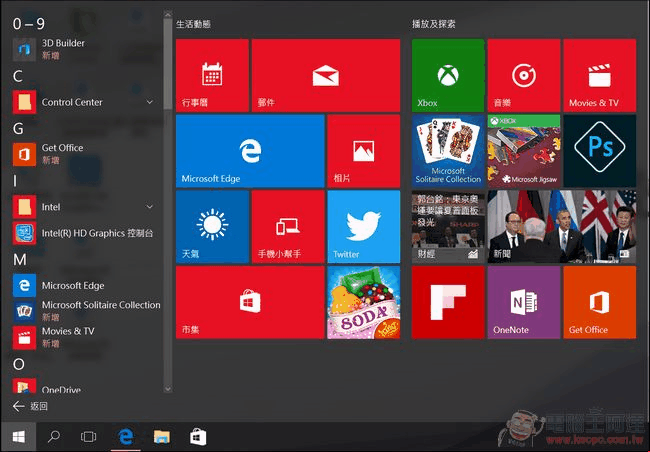Open the Microsoft Jigsaw tile
Viewport: 650px width, 452px height.
tap(524, 151)
